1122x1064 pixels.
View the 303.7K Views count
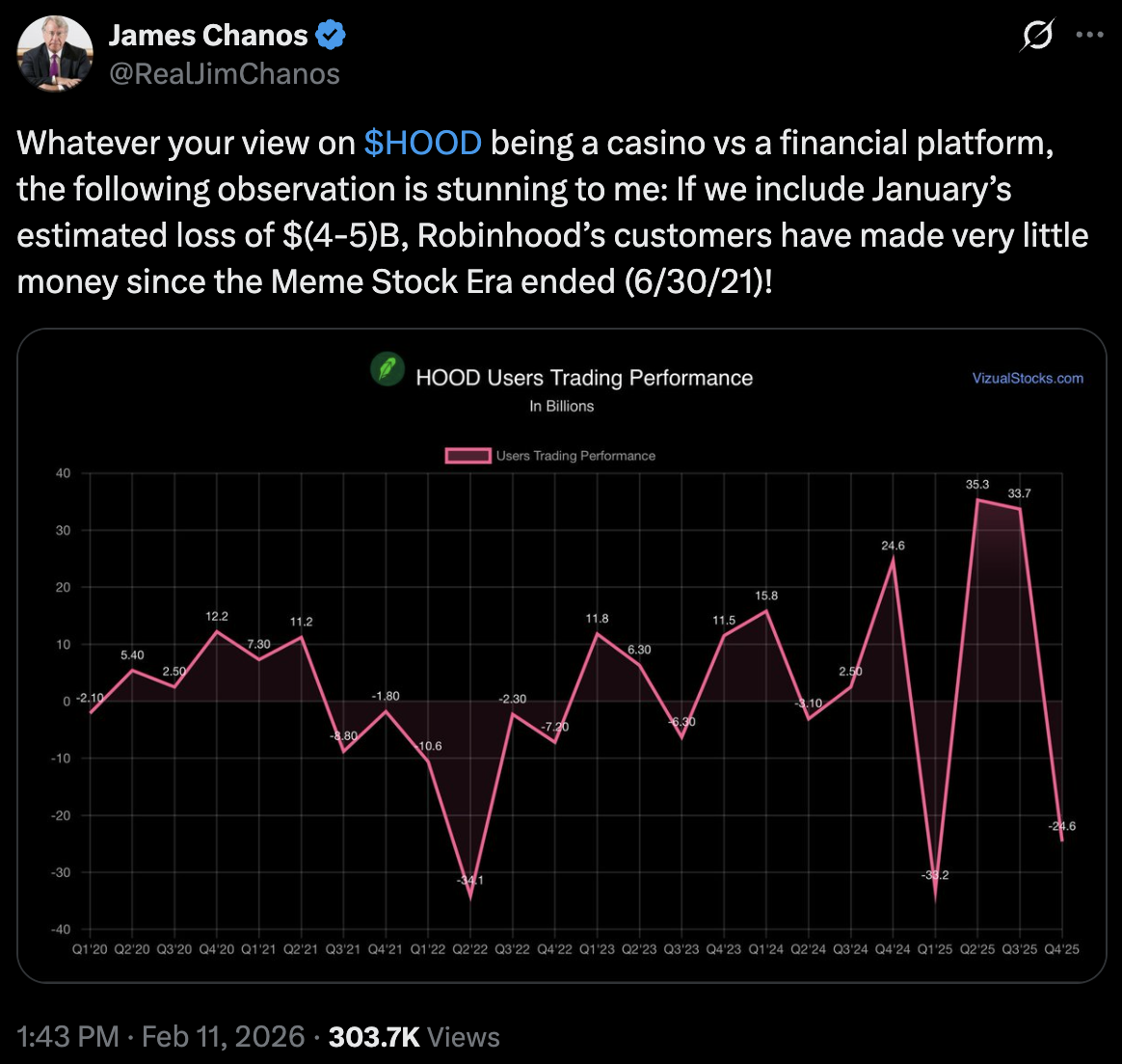tap(414, 1036)
